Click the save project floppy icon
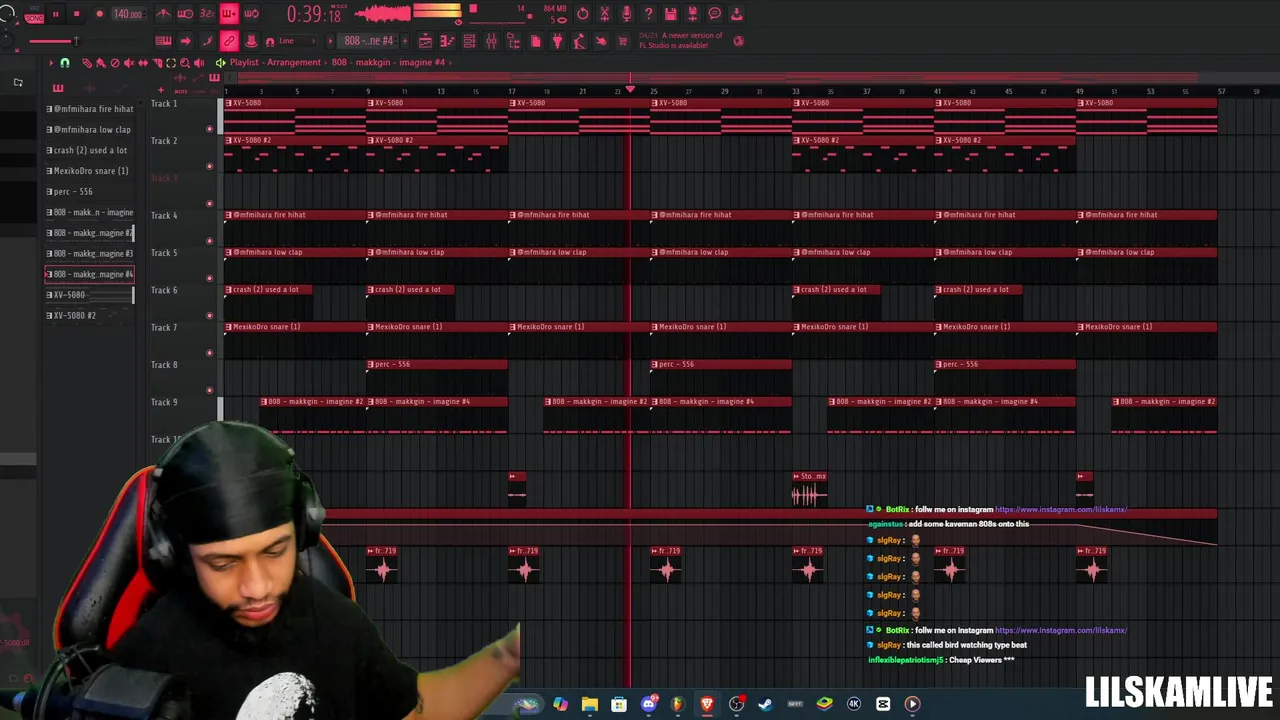The image size is (1280, 720). click(670, 14)
